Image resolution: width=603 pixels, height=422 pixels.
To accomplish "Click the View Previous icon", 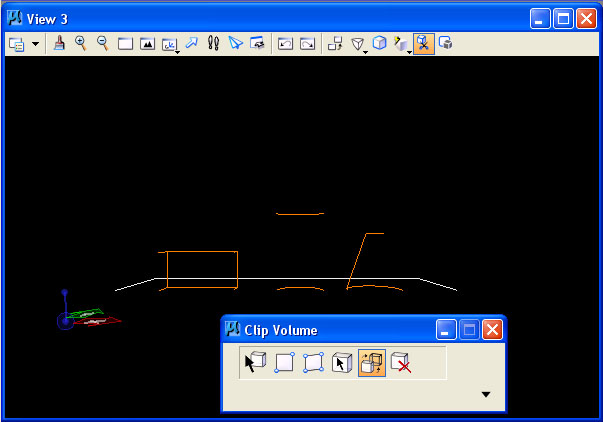I will (x=285, y=44).
